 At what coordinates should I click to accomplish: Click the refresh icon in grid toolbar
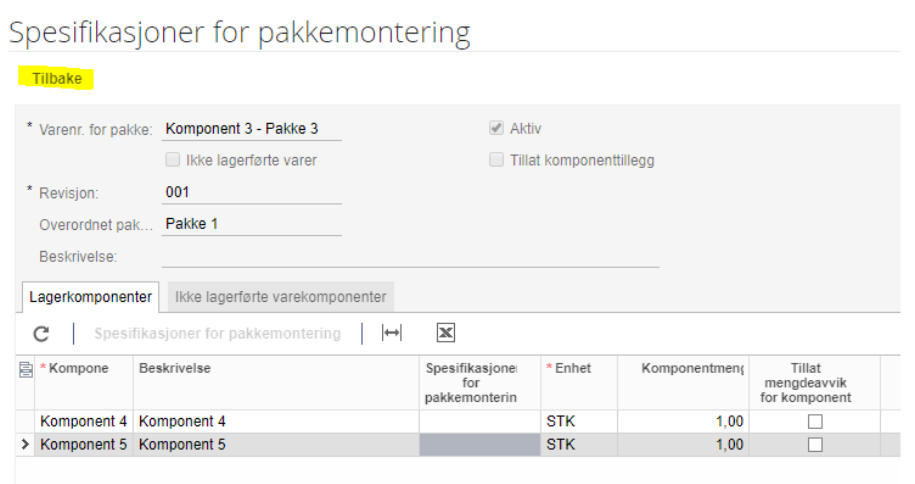coord(41,333)
